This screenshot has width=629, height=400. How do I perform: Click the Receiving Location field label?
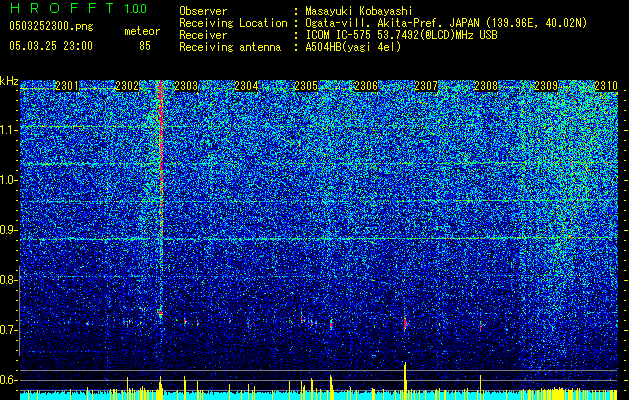233,23
